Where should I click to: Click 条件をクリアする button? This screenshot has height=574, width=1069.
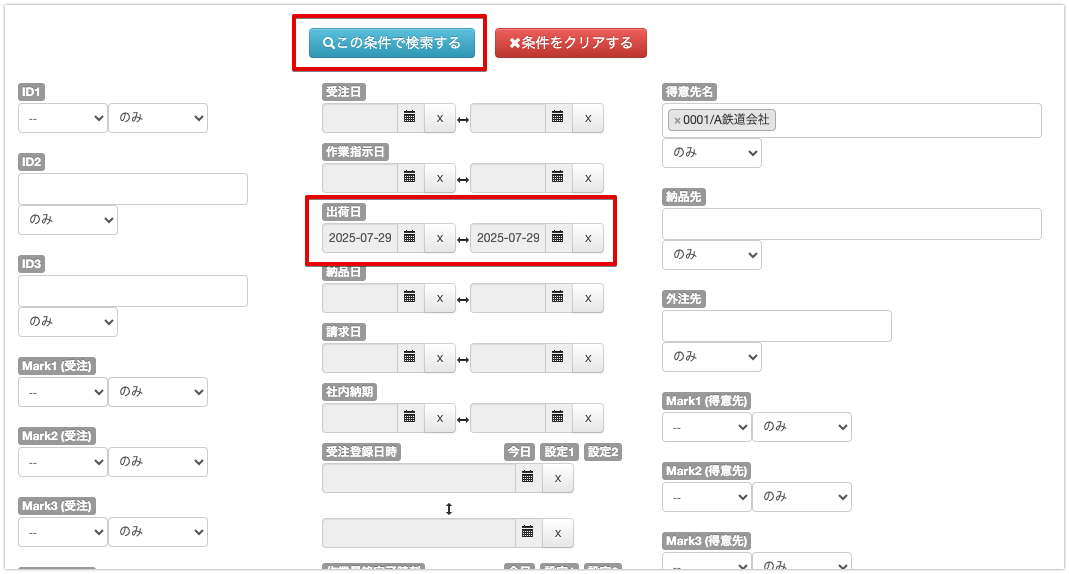click(570, 43)
